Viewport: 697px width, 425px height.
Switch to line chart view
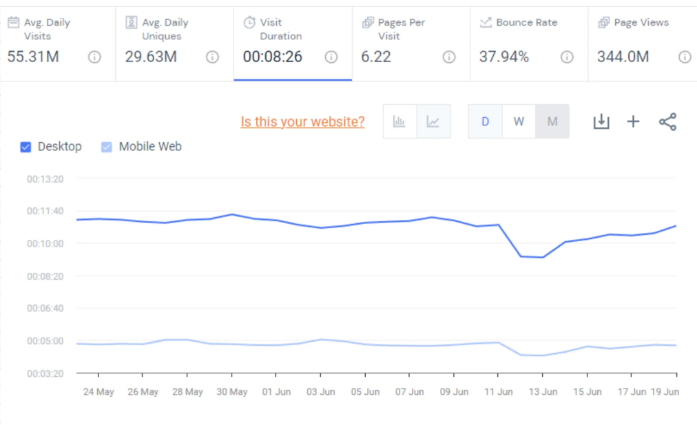(x=433, y=122)
